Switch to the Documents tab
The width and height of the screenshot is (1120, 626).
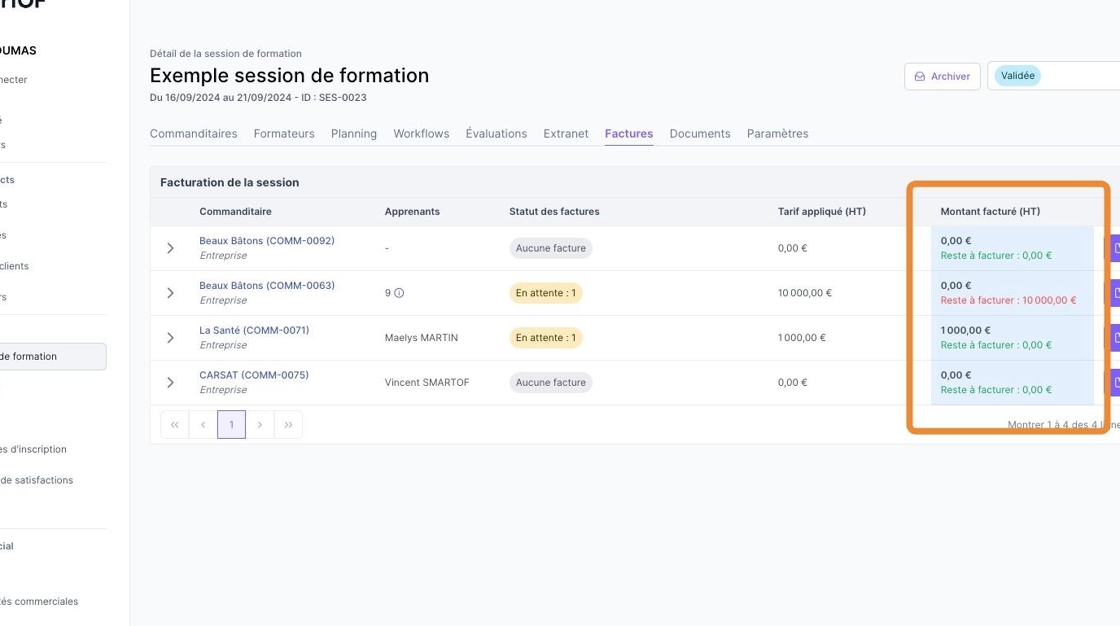pos(700,134)
